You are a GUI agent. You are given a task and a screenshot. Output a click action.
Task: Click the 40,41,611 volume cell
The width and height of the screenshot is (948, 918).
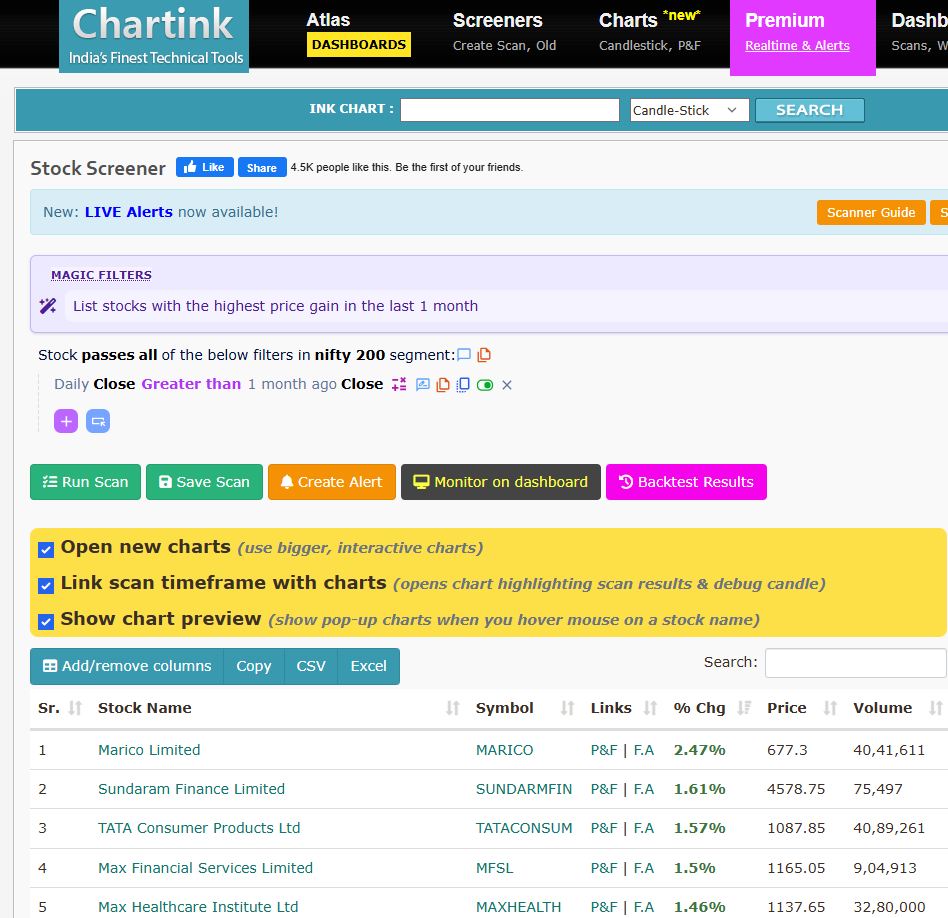(889, 750)
